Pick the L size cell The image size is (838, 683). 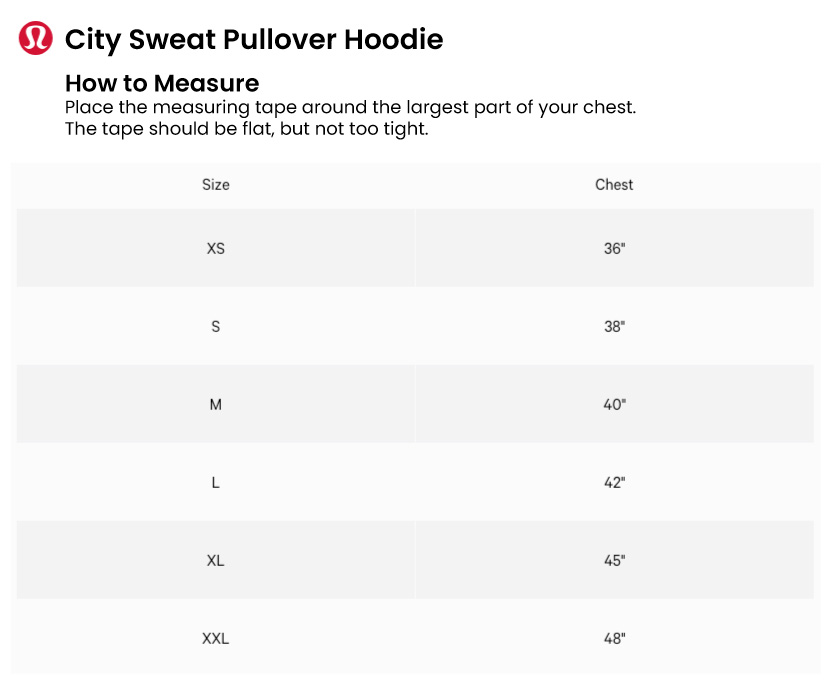pos(216,482)
